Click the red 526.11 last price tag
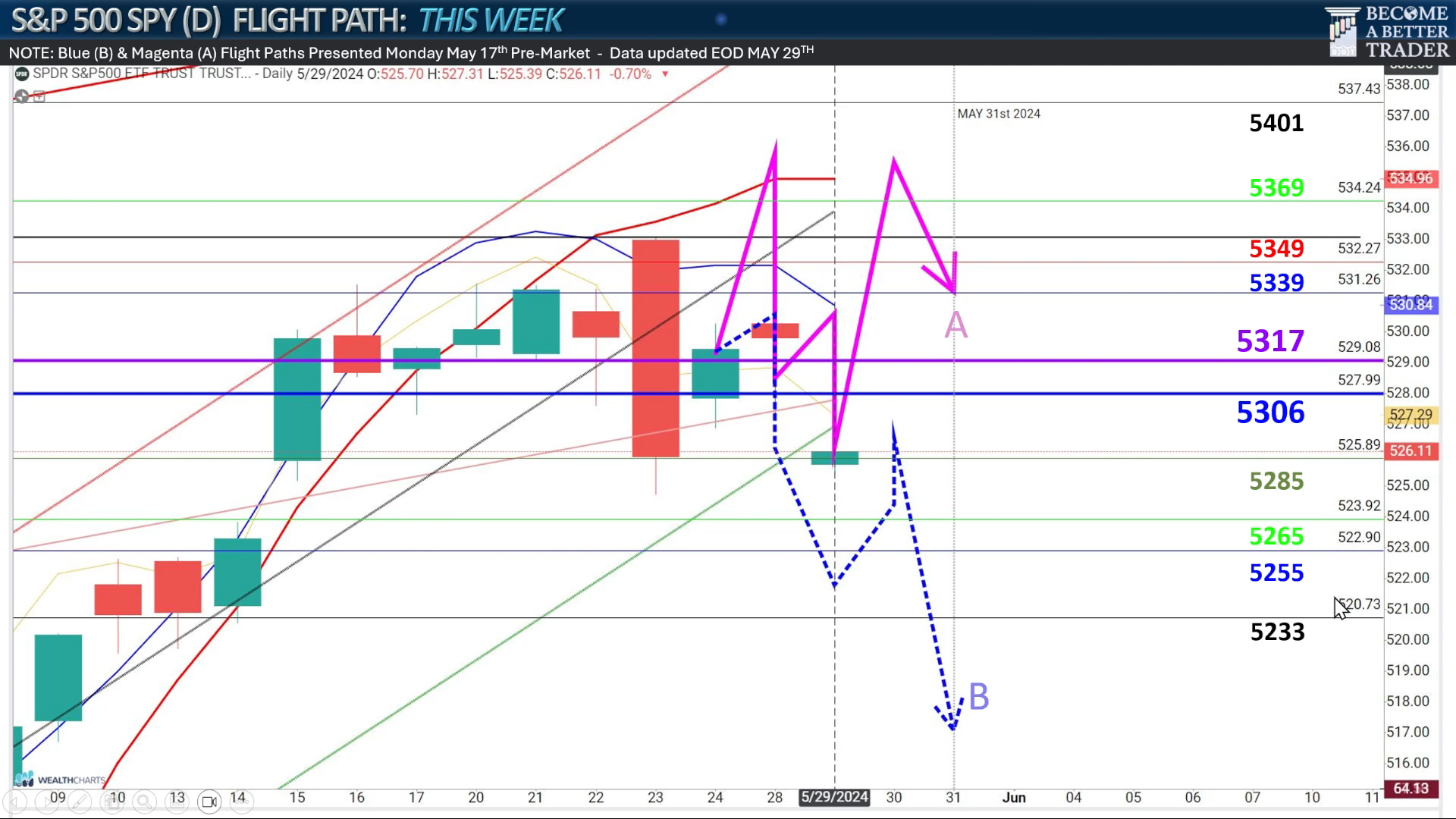This screenshot has height=819, width=1456. (x=1410, y=450)
